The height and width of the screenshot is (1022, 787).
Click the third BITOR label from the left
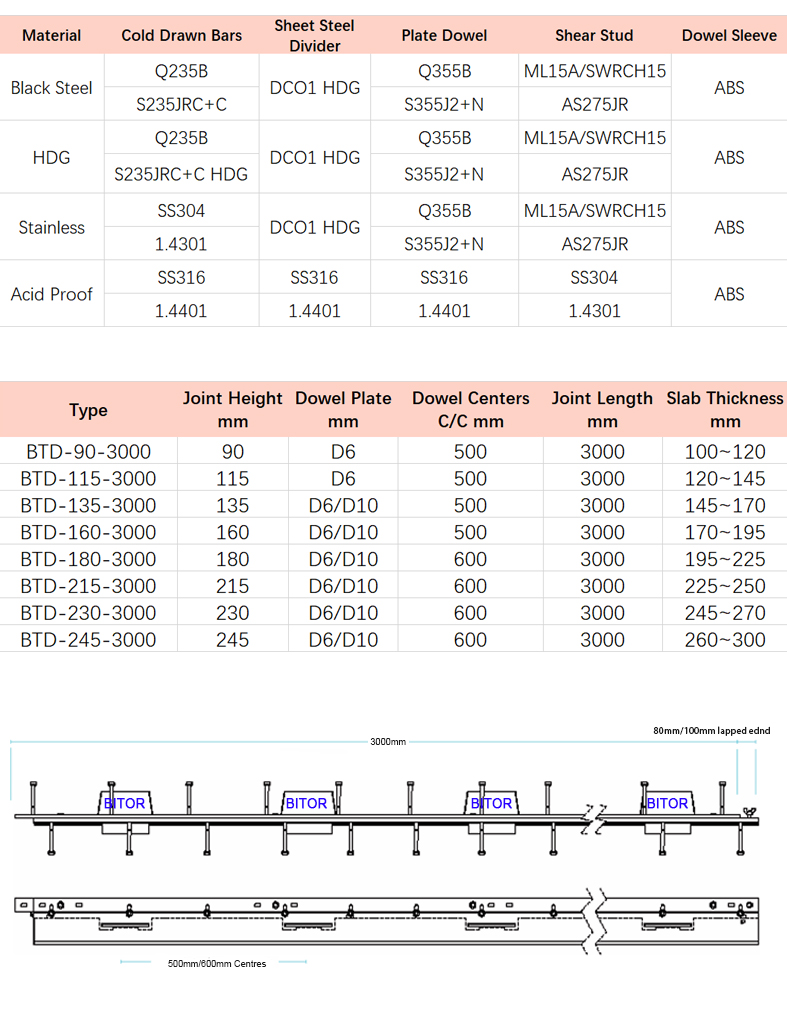[491, 803]
